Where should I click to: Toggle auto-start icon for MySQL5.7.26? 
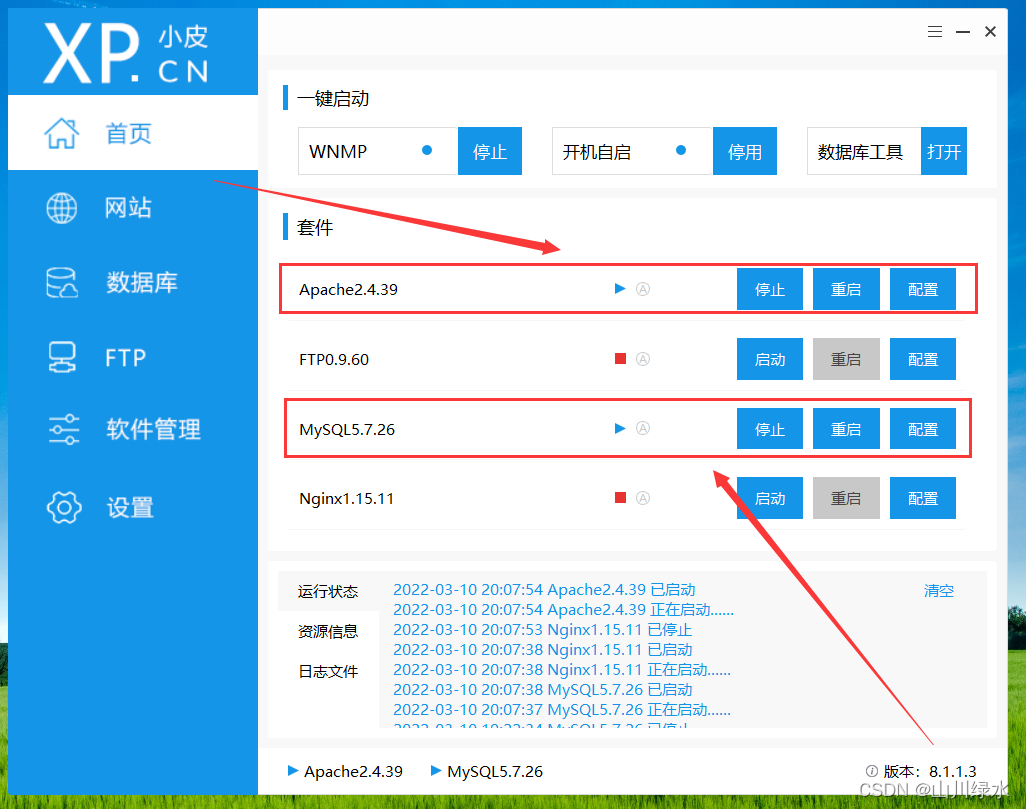tap(643, 428)
